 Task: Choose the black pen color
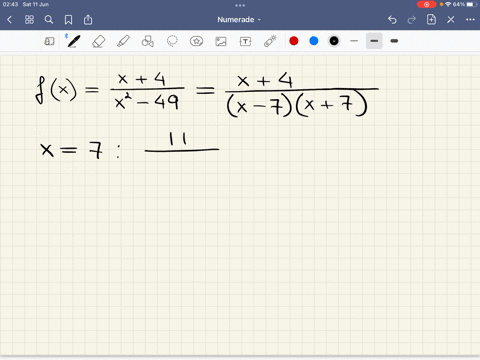(x=334, y=41)
